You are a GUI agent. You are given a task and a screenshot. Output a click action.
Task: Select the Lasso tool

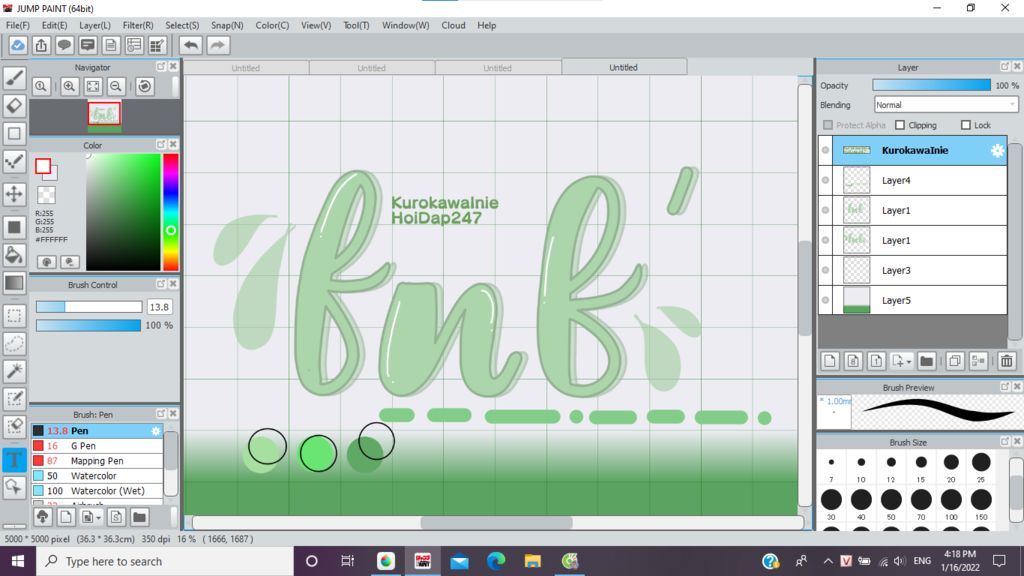(14, 344)
